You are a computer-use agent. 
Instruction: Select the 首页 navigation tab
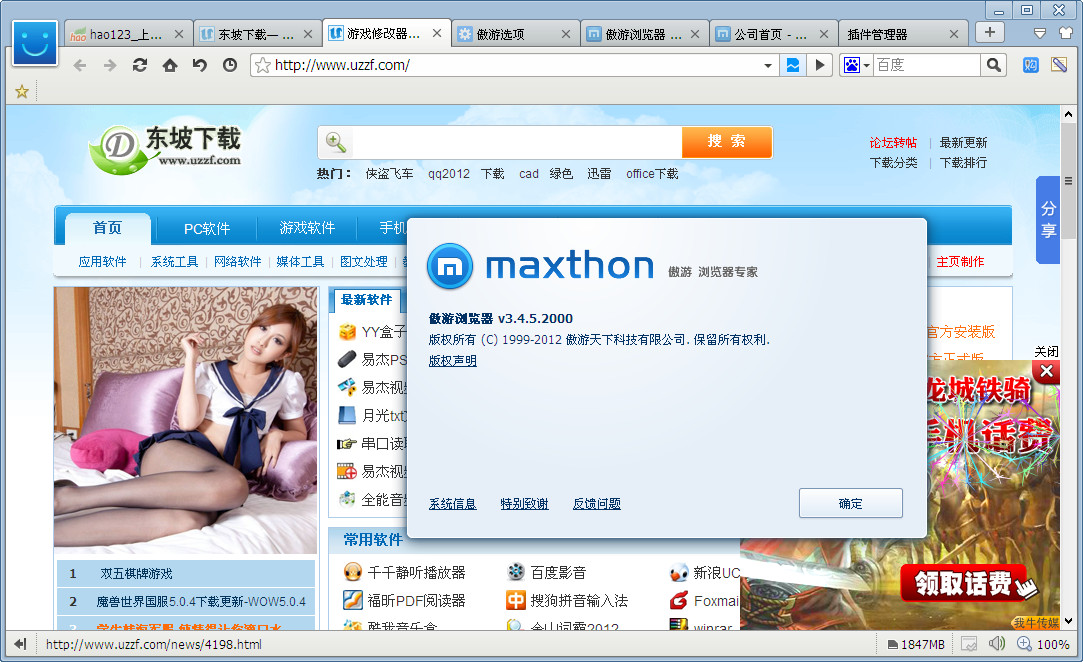[107, 228]
